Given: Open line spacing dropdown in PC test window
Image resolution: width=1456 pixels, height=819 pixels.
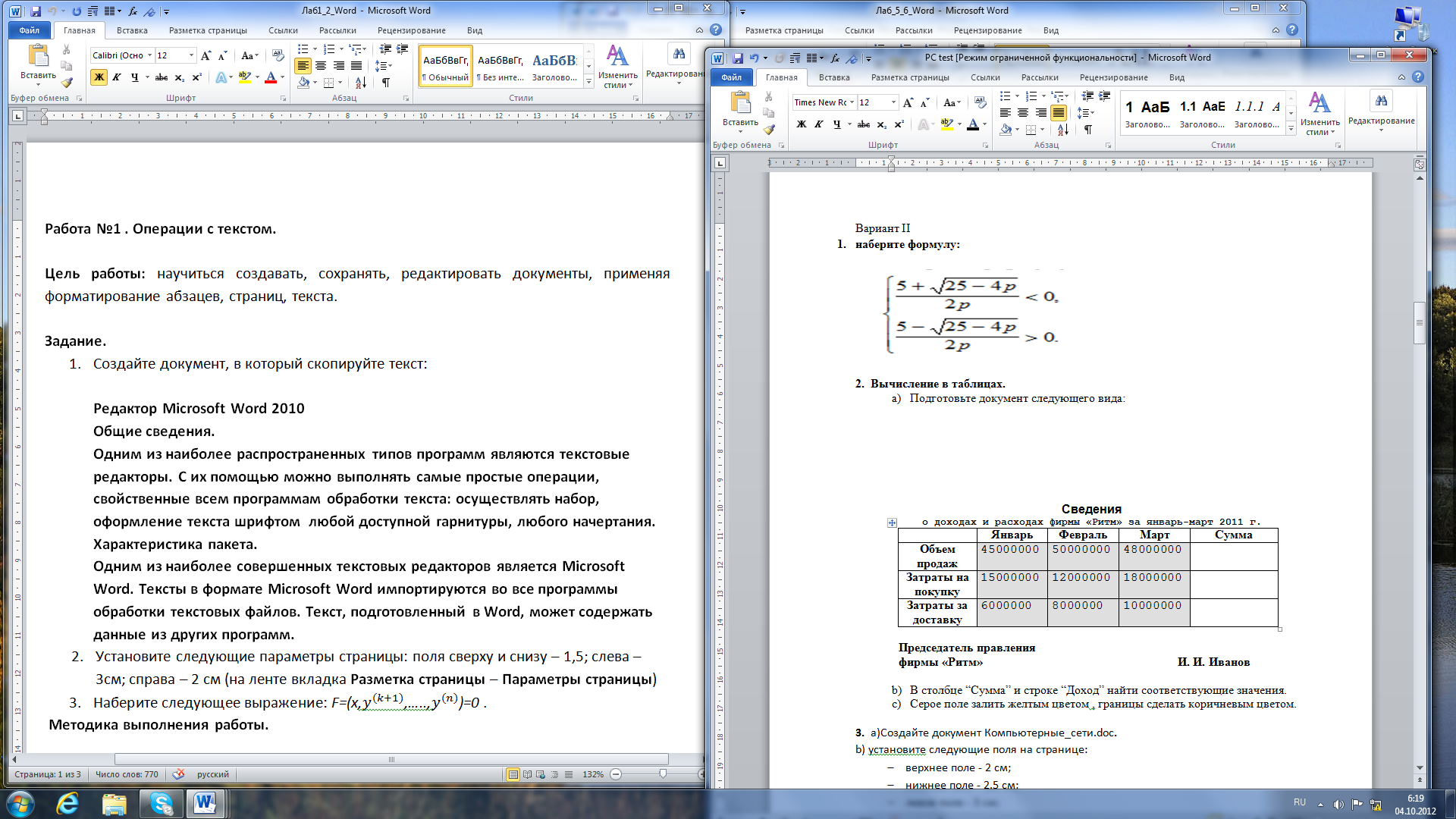Looking at the screenshot, I should (x=1086, y=113).
